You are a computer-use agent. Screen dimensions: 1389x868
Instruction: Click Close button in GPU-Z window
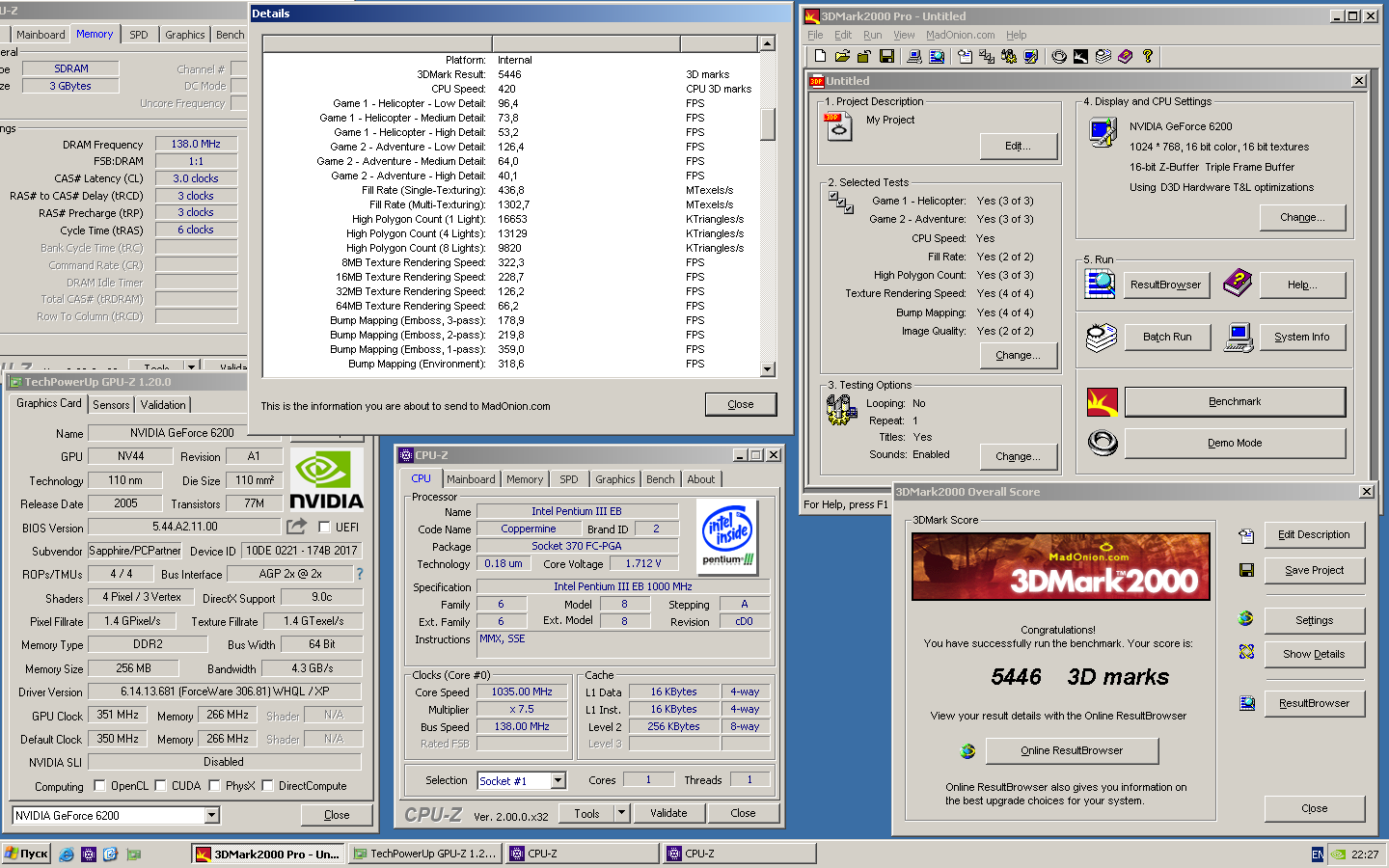pos(337,815)
